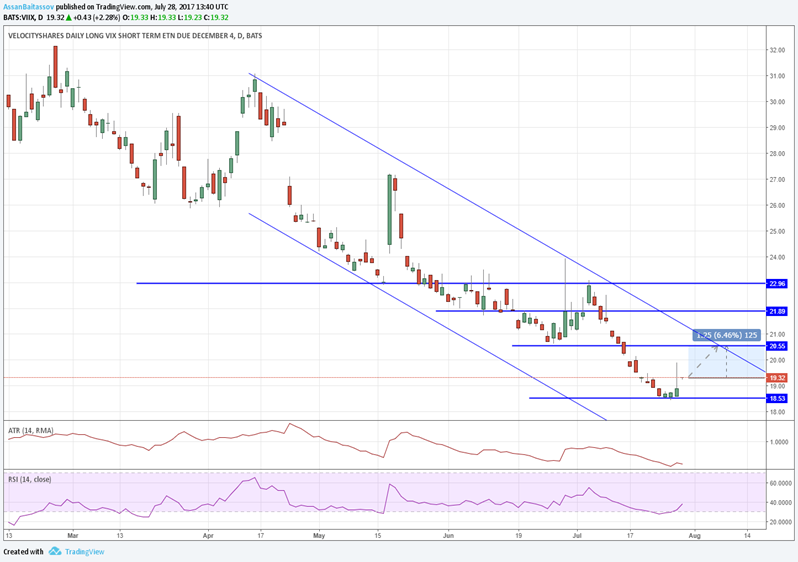The width and height of the screenshot is (798, 562).
Task: Select the 22.96 price level label
Action: coord(777,284)
